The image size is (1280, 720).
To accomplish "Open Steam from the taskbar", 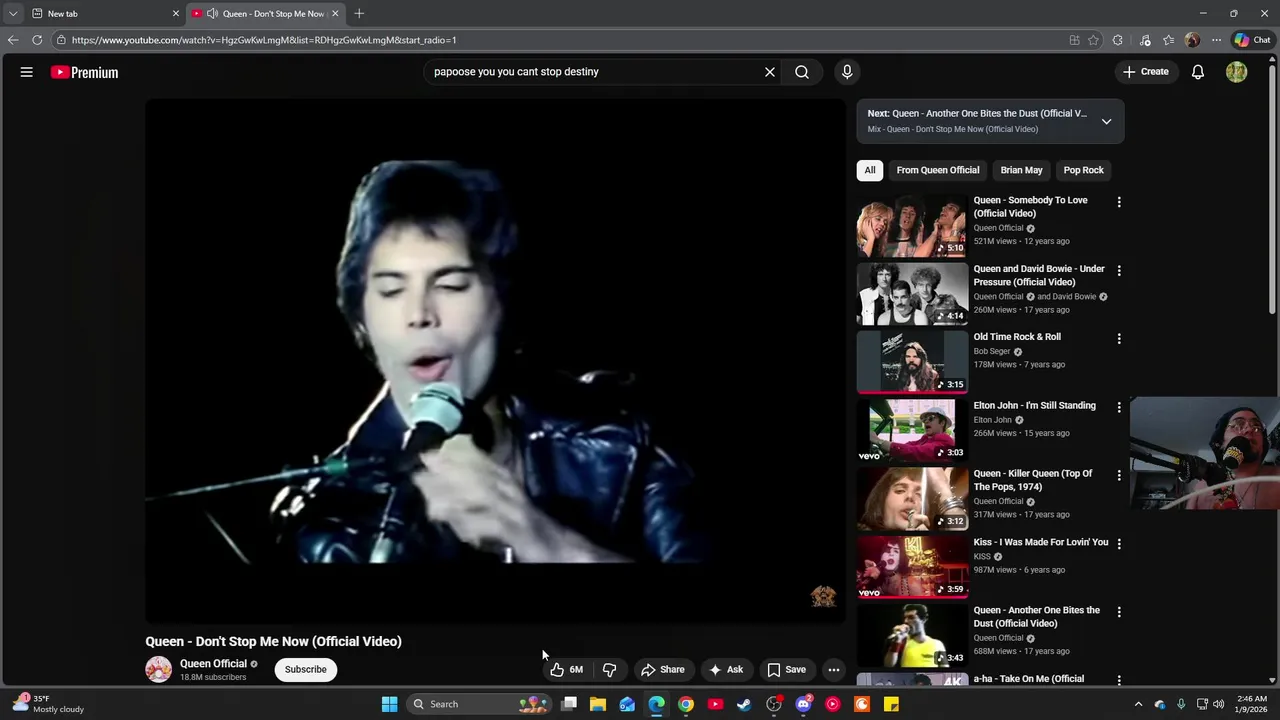I will tap(744, 704).
